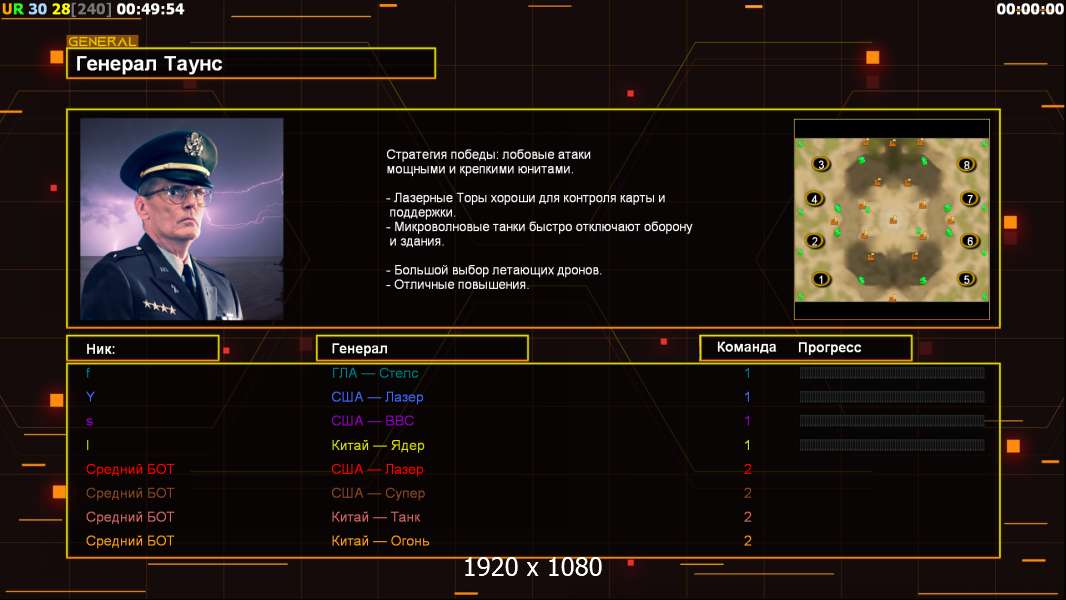Click the loading progress bar for player s
Viewport: 1066px width, 600px height.
click(x=892, y=421)
